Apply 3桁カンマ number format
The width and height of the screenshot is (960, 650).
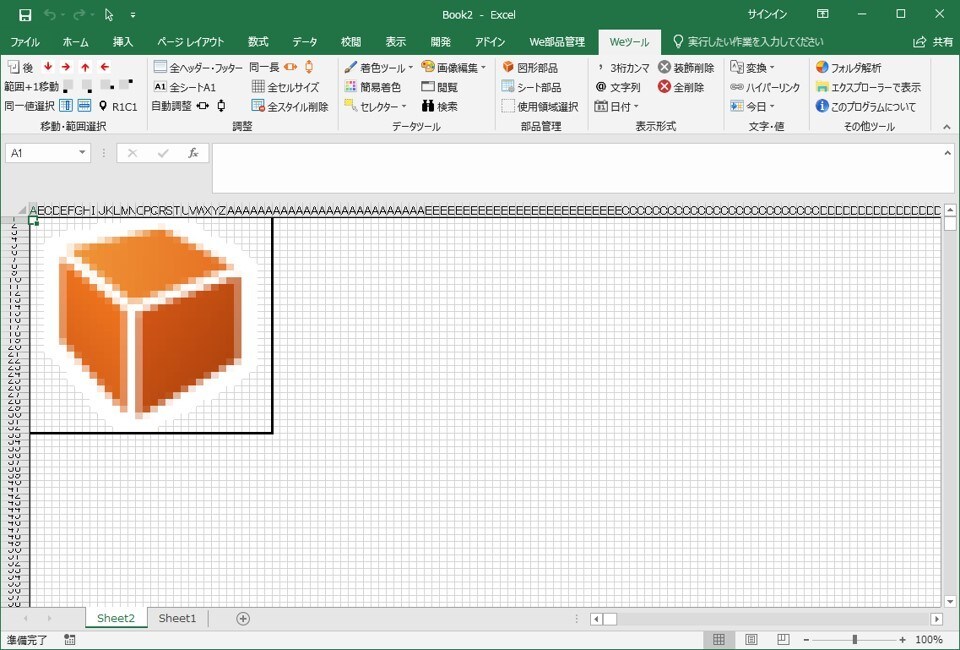point(622,67)
